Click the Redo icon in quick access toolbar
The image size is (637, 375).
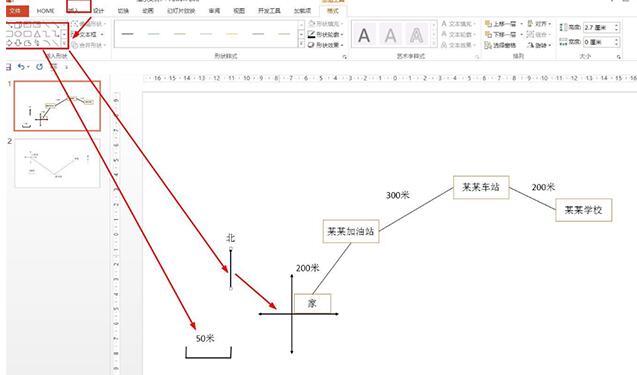click(x=39, y=67)
